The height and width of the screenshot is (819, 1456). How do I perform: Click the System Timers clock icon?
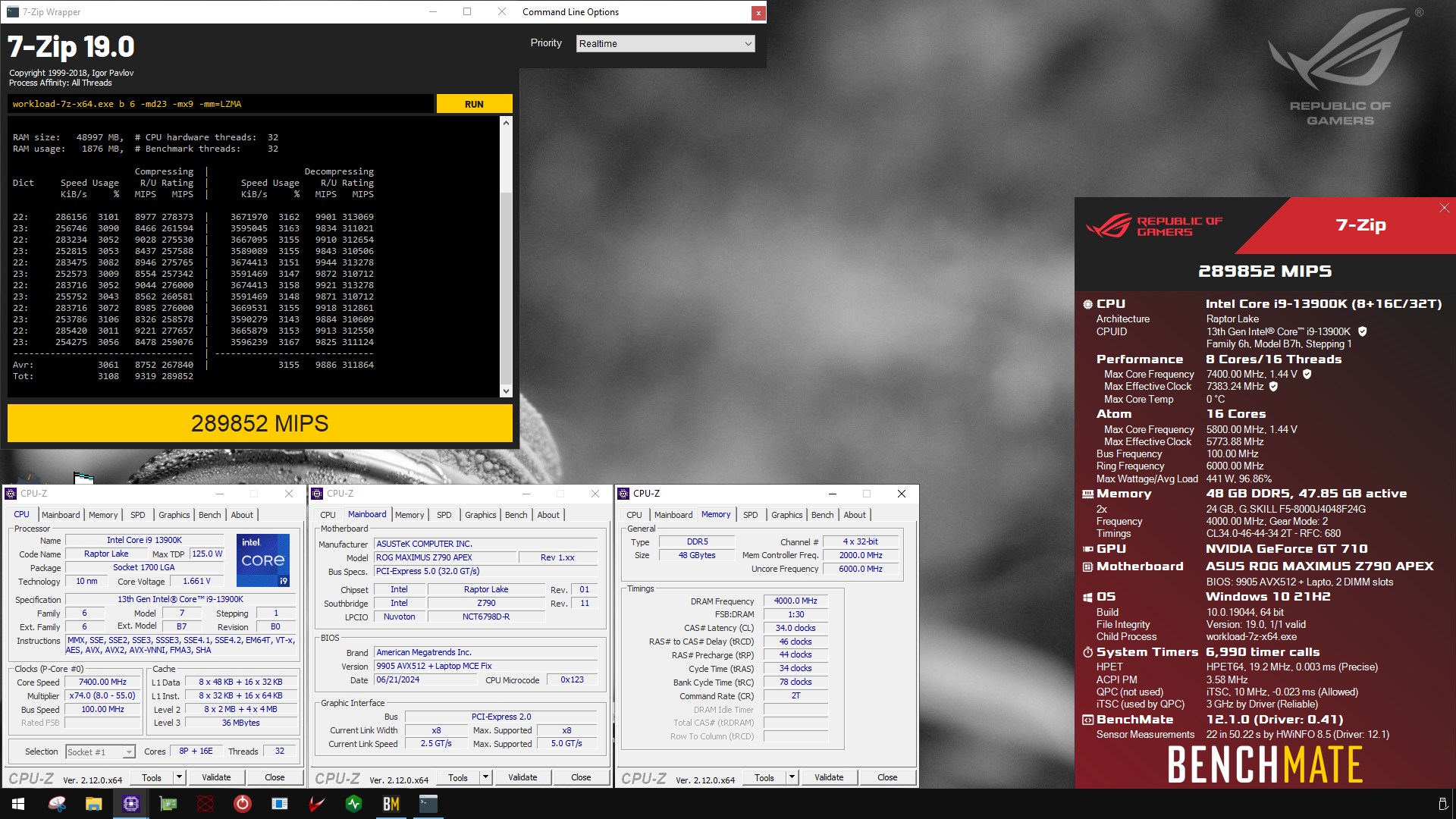[x=1087, y=652]
